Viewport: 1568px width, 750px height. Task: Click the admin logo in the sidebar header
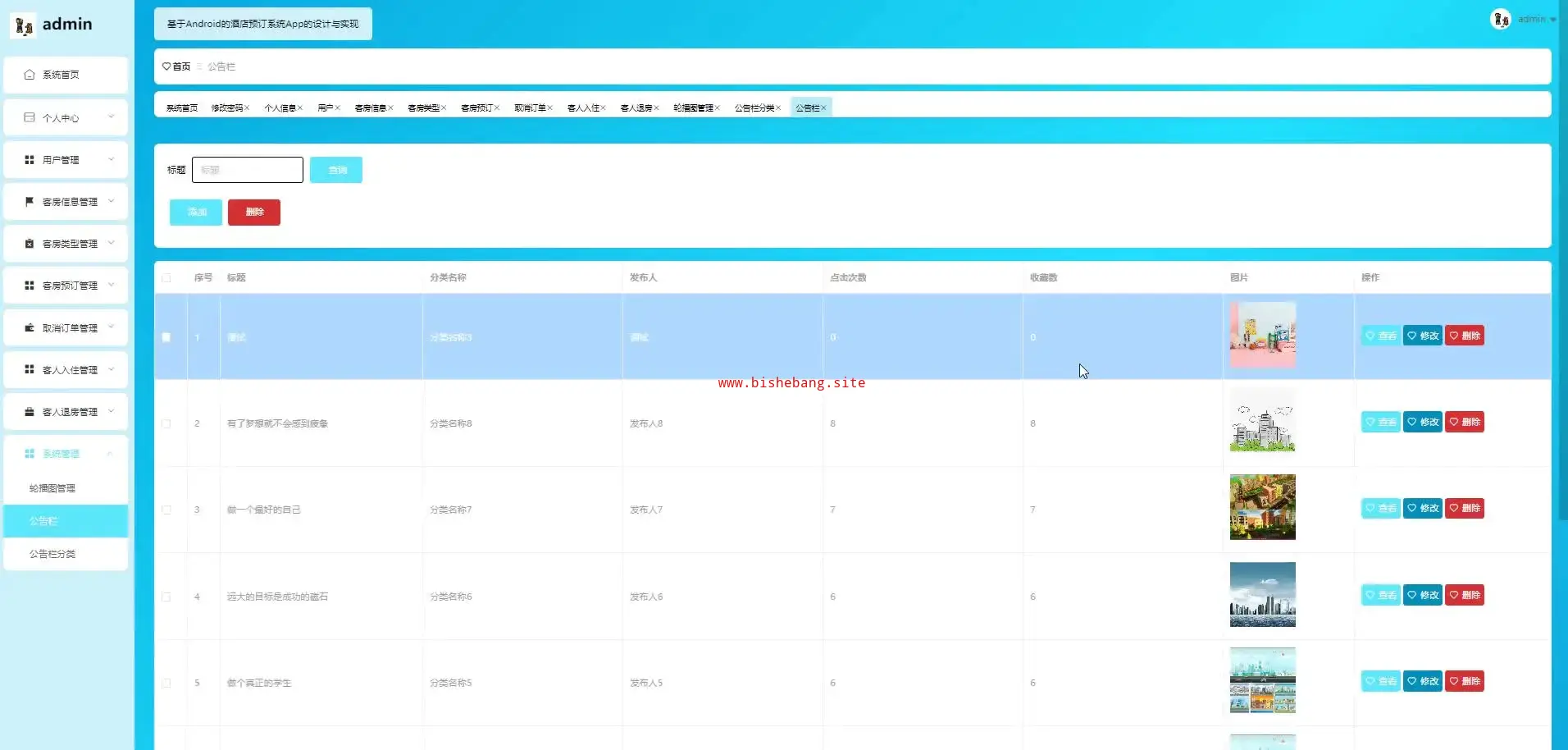click(23, 25)
